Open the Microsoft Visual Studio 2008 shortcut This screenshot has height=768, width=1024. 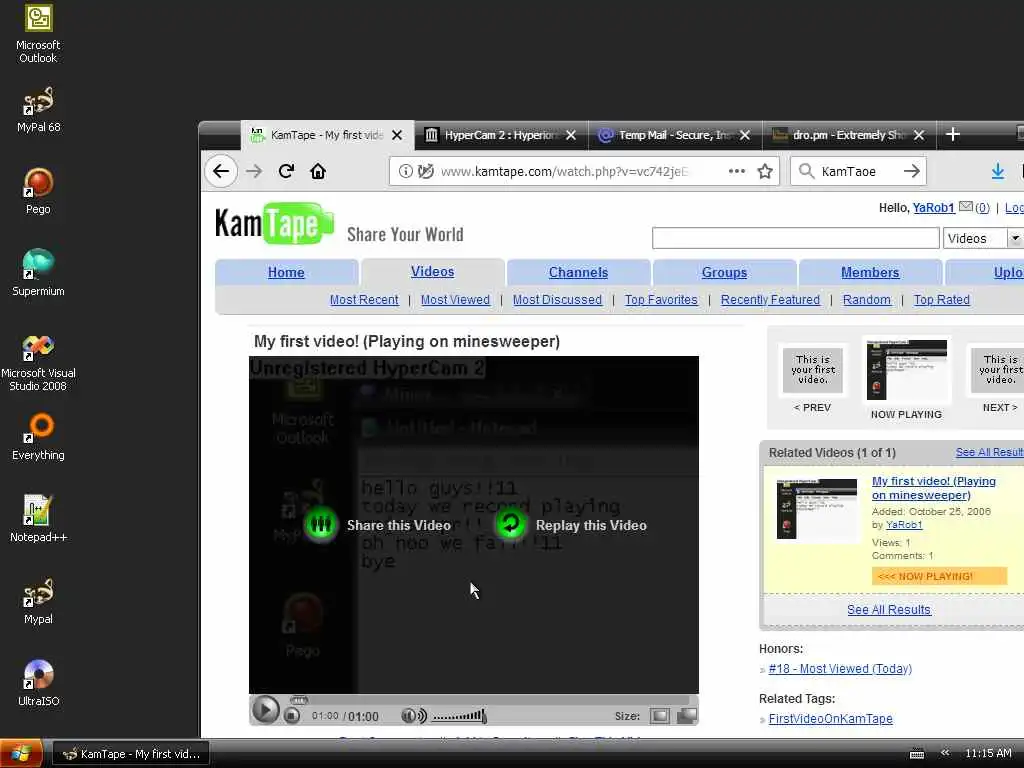pos(38,362)
